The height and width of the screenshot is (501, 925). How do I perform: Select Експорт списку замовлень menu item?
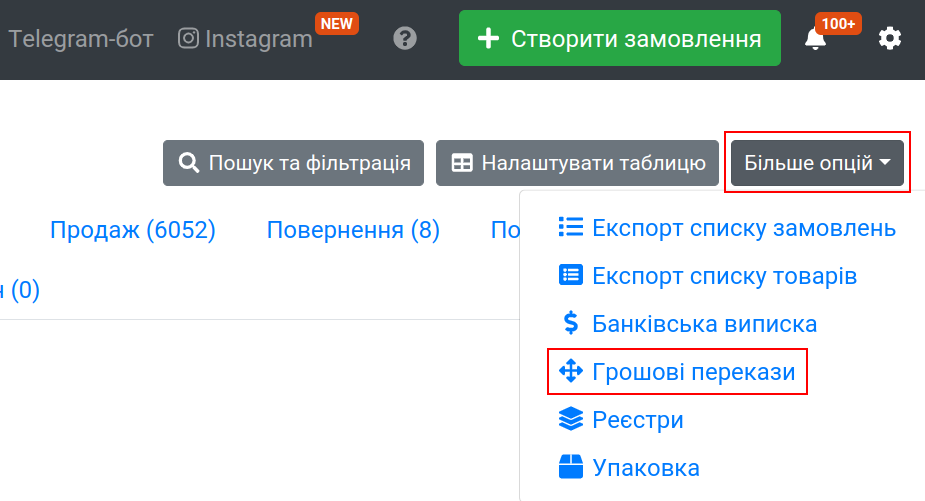(743, 227)
